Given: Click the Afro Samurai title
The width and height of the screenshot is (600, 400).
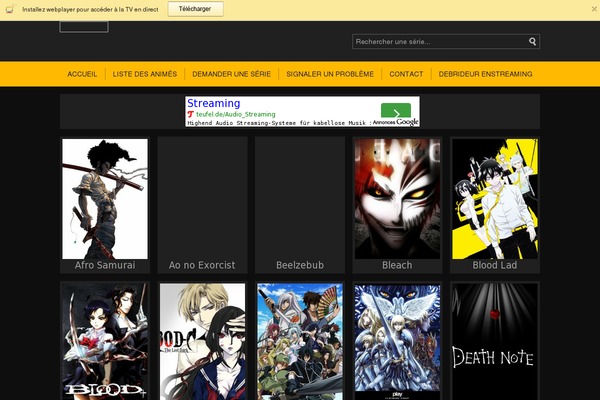Looking at the screenshot, I should pos(105,265).
